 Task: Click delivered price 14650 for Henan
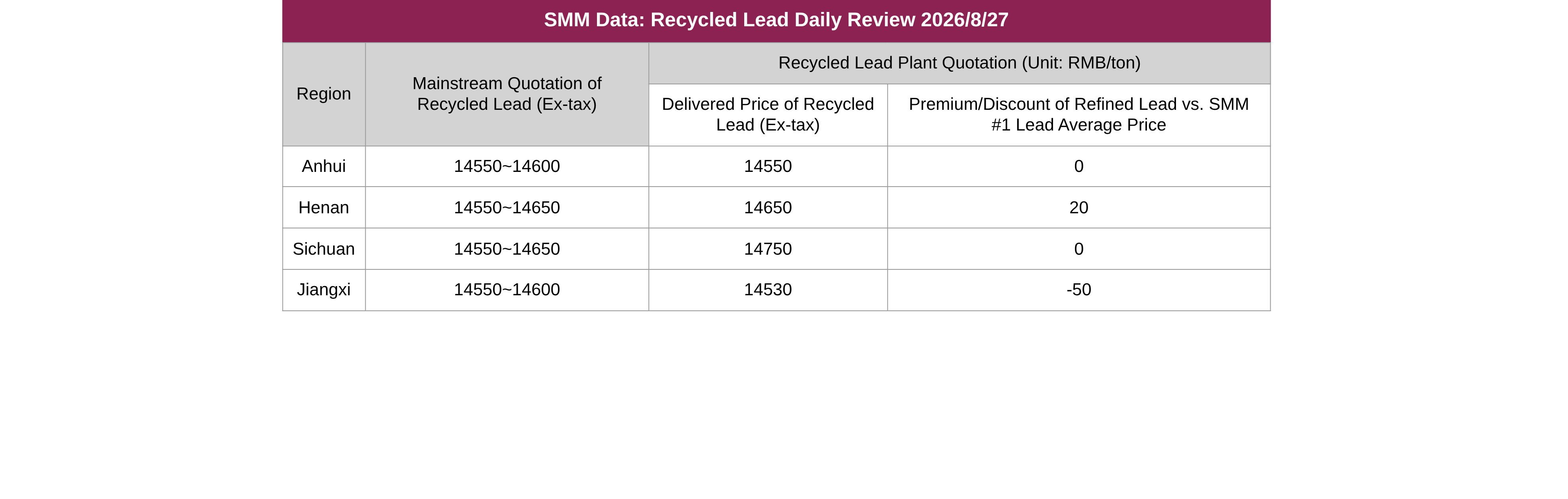coord(768,207)
